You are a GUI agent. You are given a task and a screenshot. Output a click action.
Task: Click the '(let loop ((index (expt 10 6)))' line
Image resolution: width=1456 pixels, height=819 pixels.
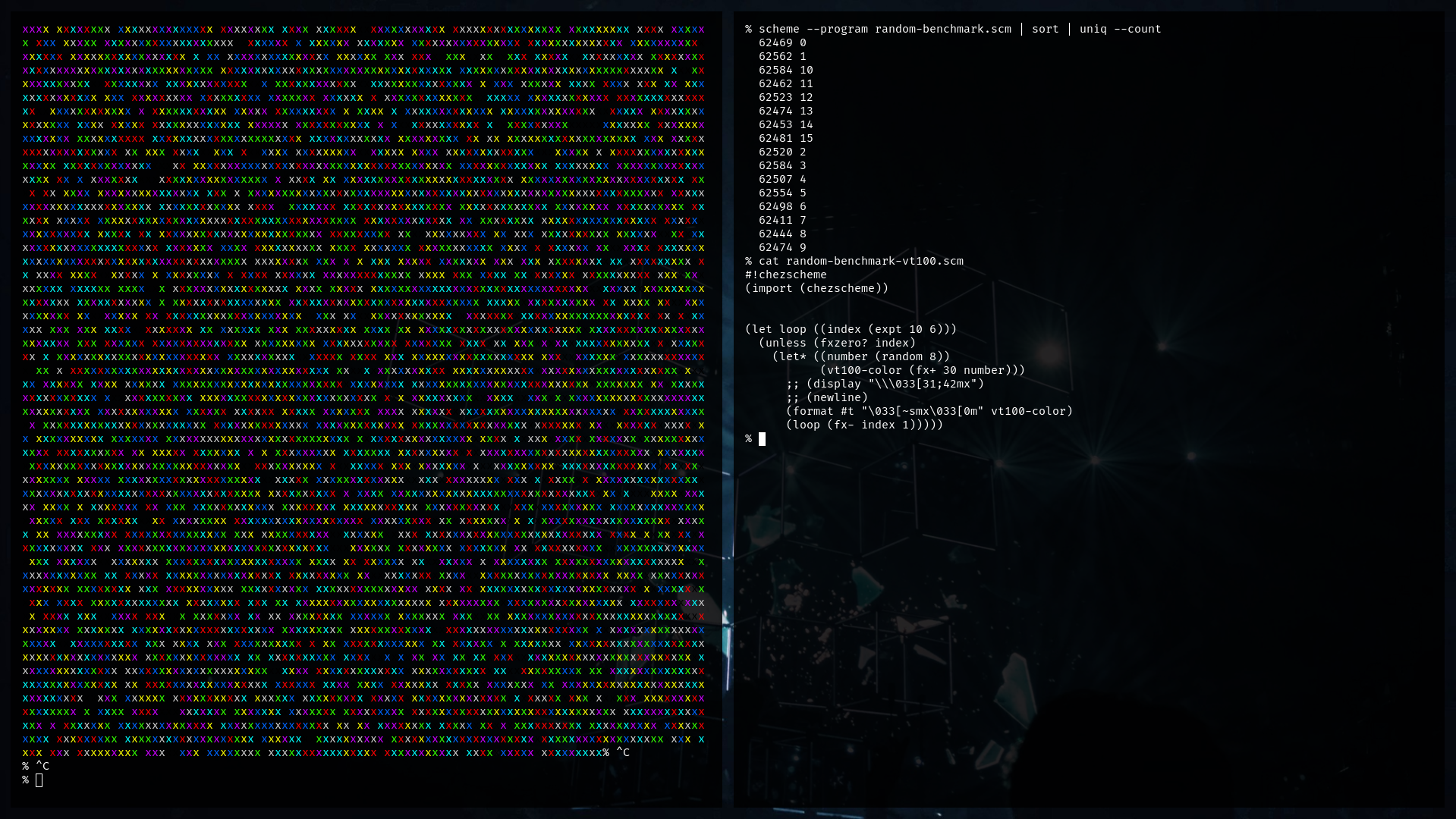click(851, 329)
